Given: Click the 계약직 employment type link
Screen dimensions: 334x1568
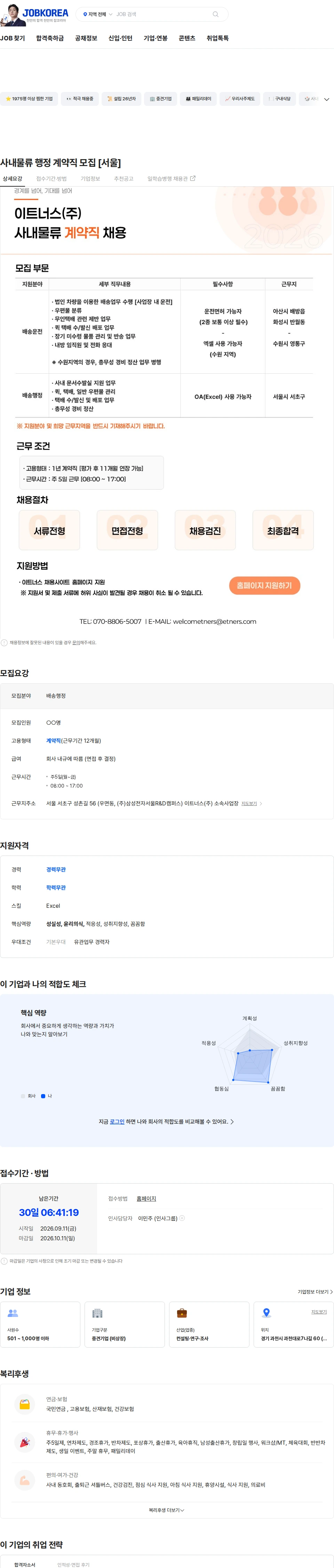Looking at the screenshot, I should (x=54, y=741).
